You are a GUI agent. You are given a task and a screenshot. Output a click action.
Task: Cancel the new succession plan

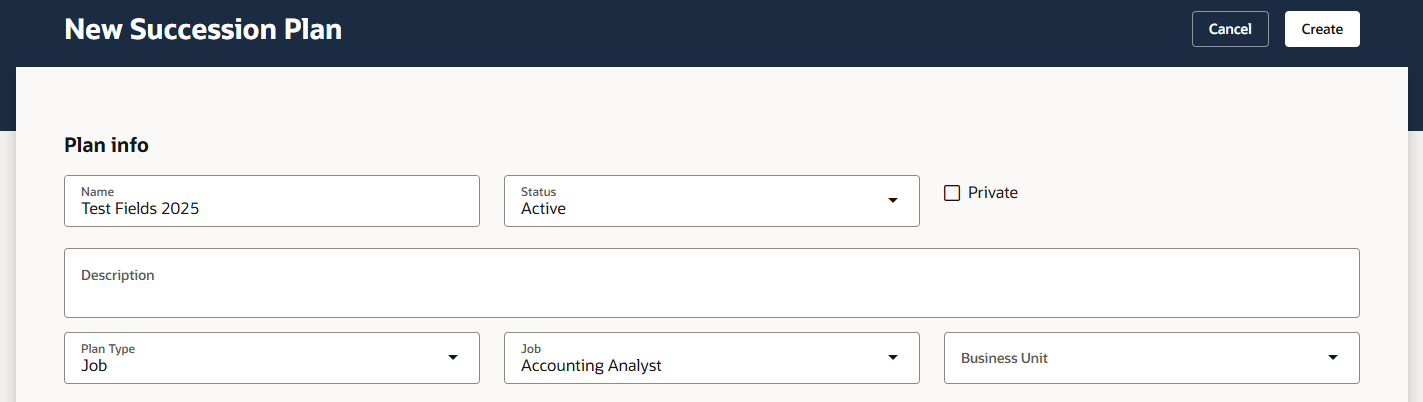point(1230,29)
